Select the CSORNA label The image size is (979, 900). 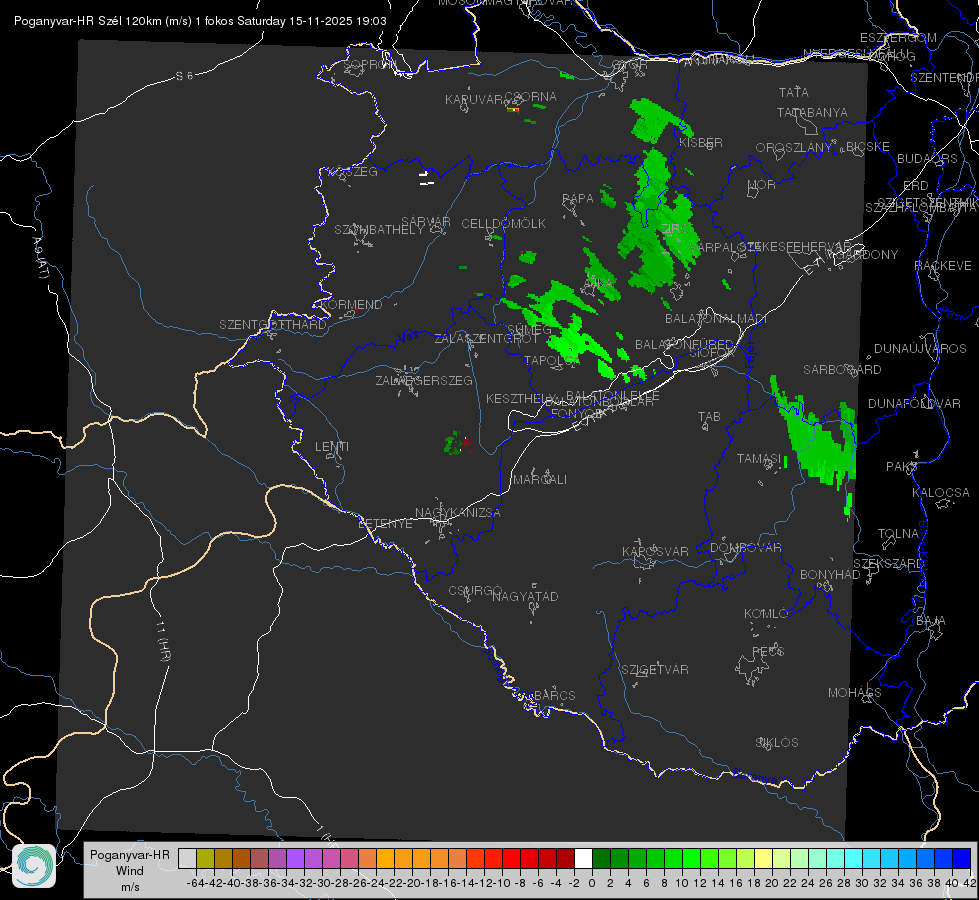[531, 97]
